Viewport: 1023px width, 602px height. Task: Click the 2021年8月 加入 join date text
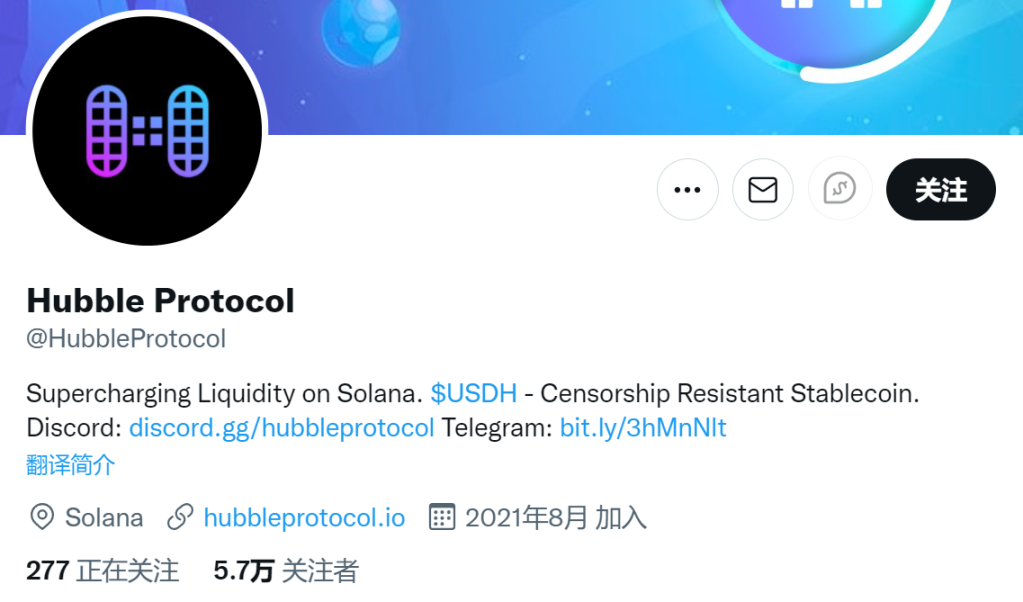(x=556, y=518)
